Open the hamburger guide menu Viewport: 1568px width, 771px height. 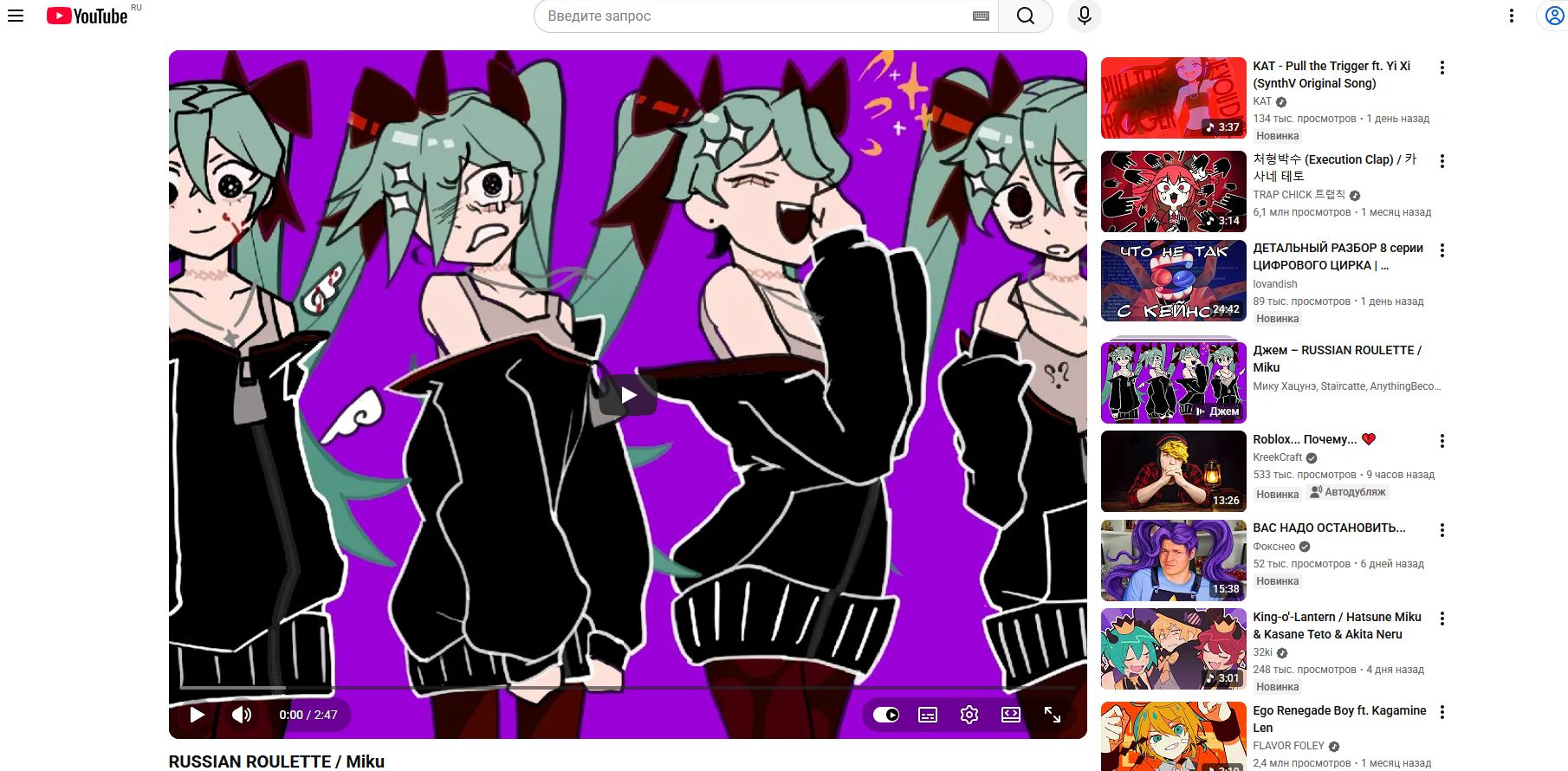[x=16, y=16]
